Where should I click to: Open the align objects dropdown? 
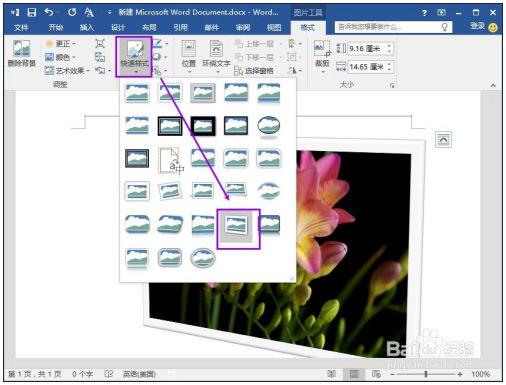tap(295, 44)
